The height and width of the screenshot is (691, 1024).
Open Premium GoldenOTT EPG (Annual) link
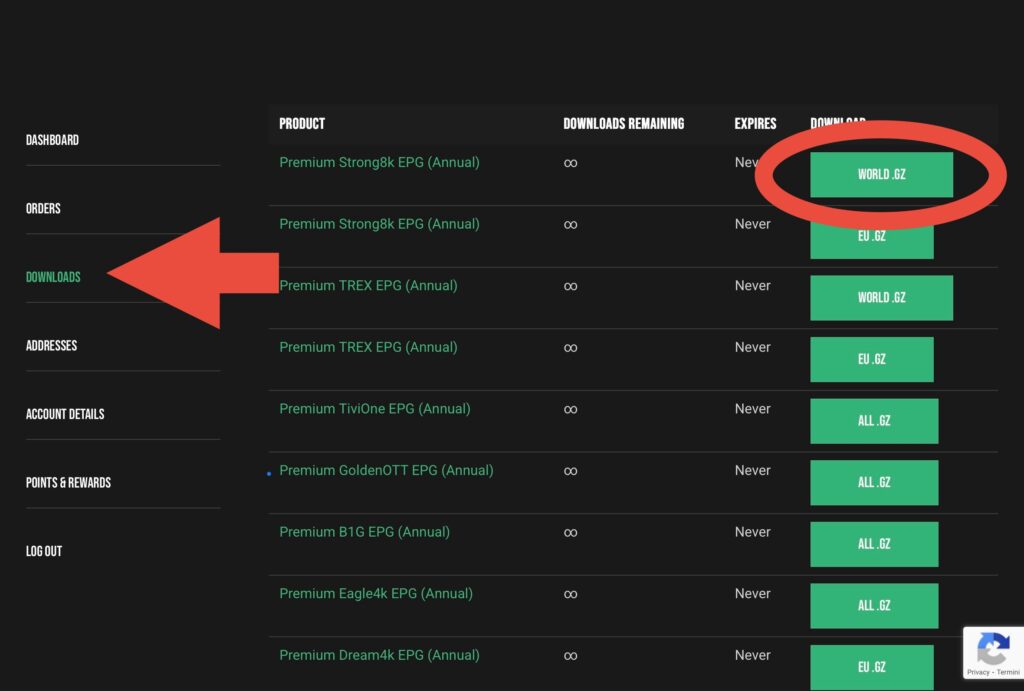coord(386,470)
